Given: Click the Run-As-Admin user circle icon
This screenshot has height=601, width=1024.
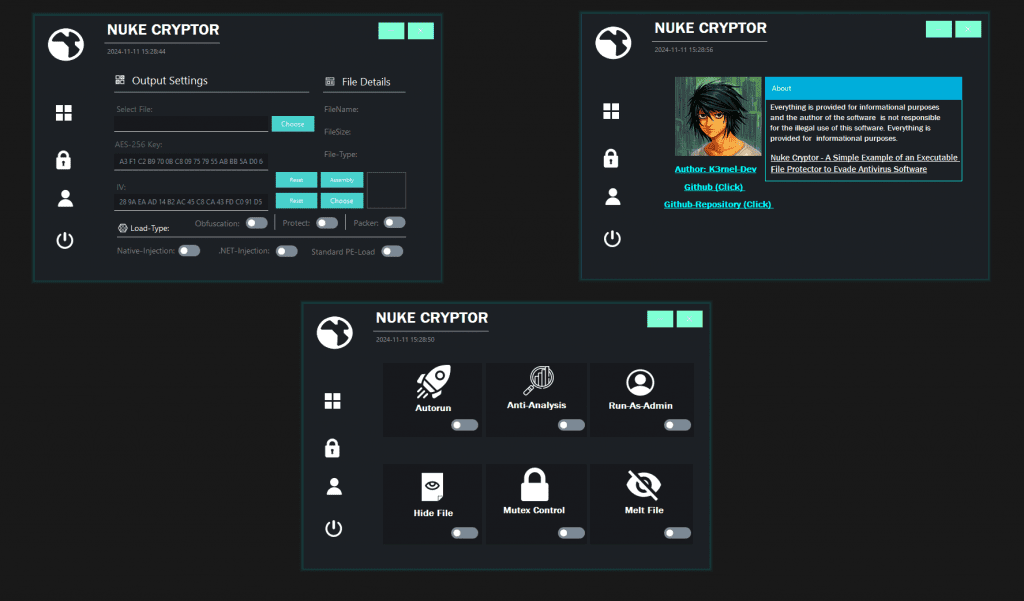Looking at the screenshot, I should click(640, 382).
